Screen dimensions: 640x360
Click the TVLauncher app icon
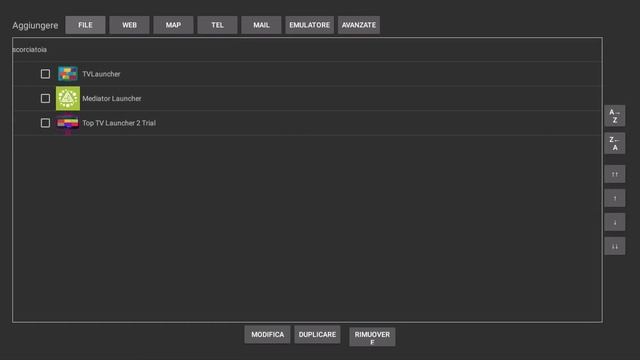(68, 74)
